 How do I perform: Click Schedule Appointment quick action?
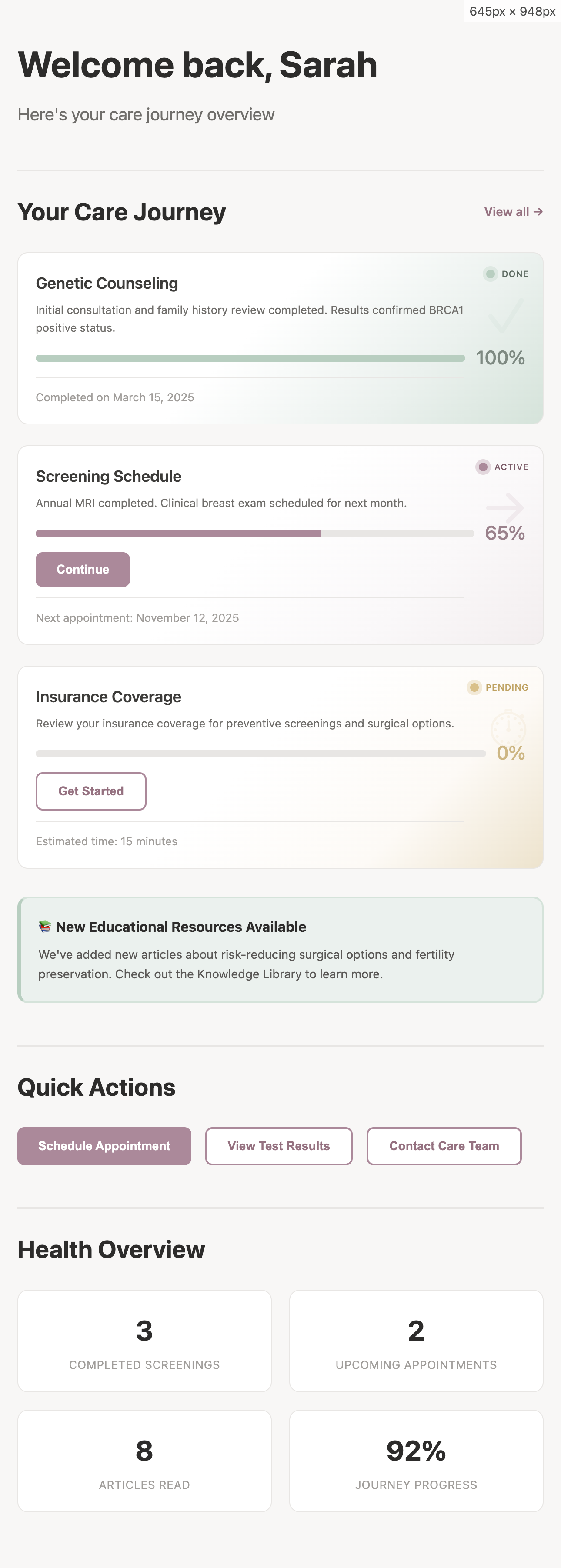pyautogui.click(x=104, y=1146)
